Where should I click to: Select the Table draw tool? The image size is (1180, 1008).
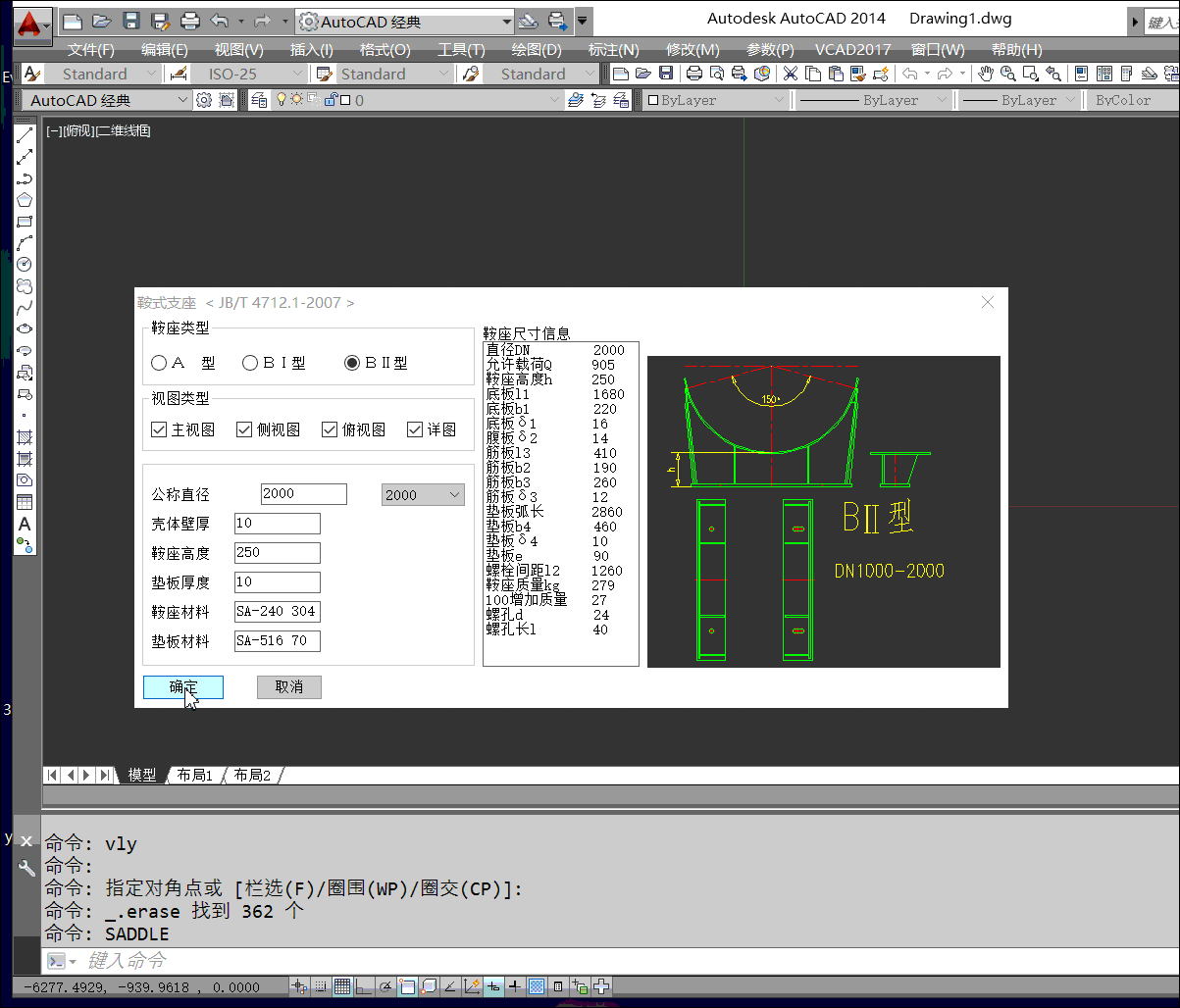(x=25, y=502)
